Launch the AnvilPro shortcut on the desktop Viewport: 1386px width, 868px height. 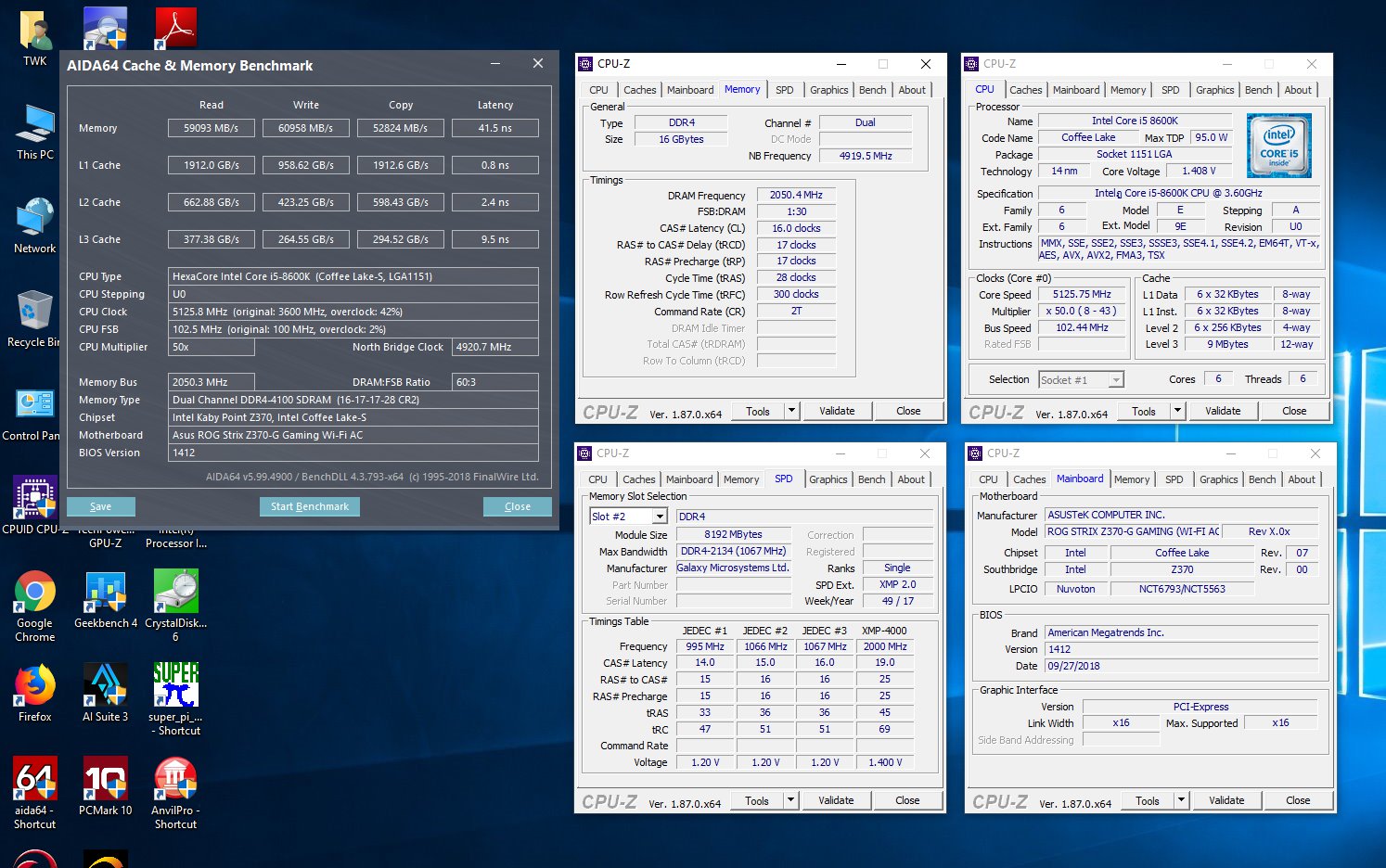(175, 793)
